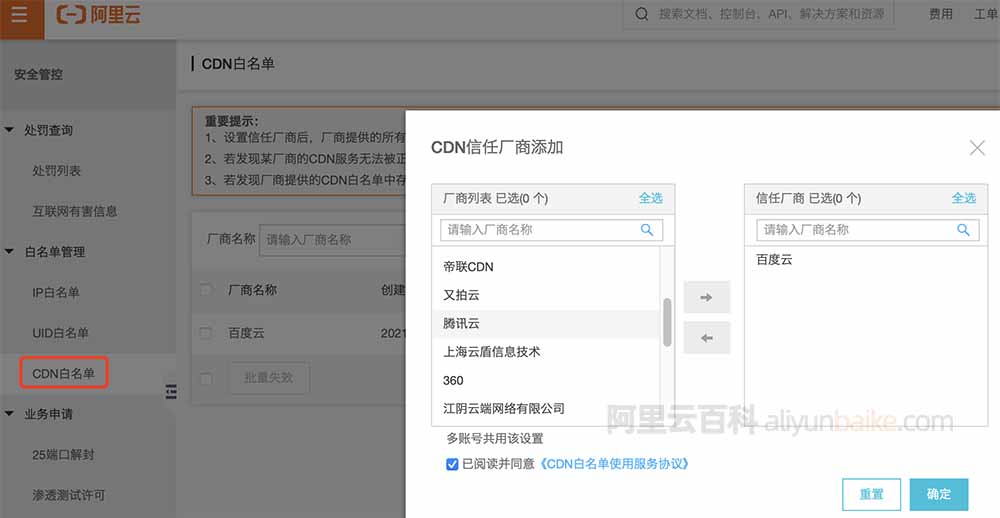Open the 费用 menu
Screen dimensions: 1000x518
tap(940, 14)
